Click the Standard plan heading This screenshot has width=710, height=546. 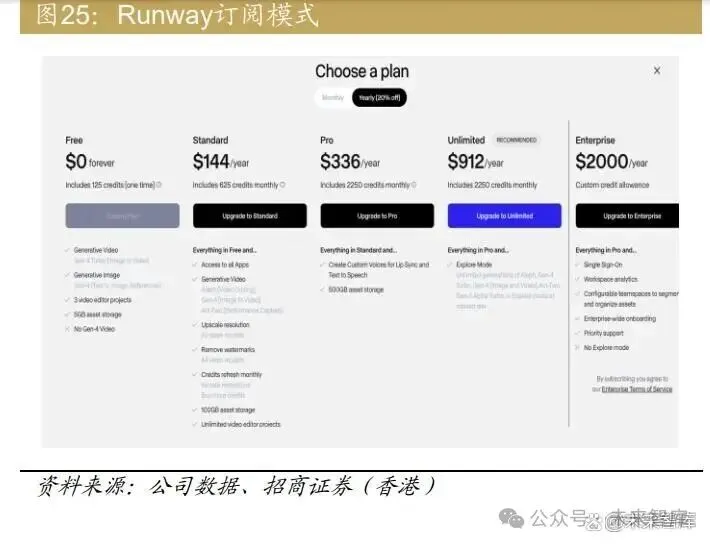point(210,140)
